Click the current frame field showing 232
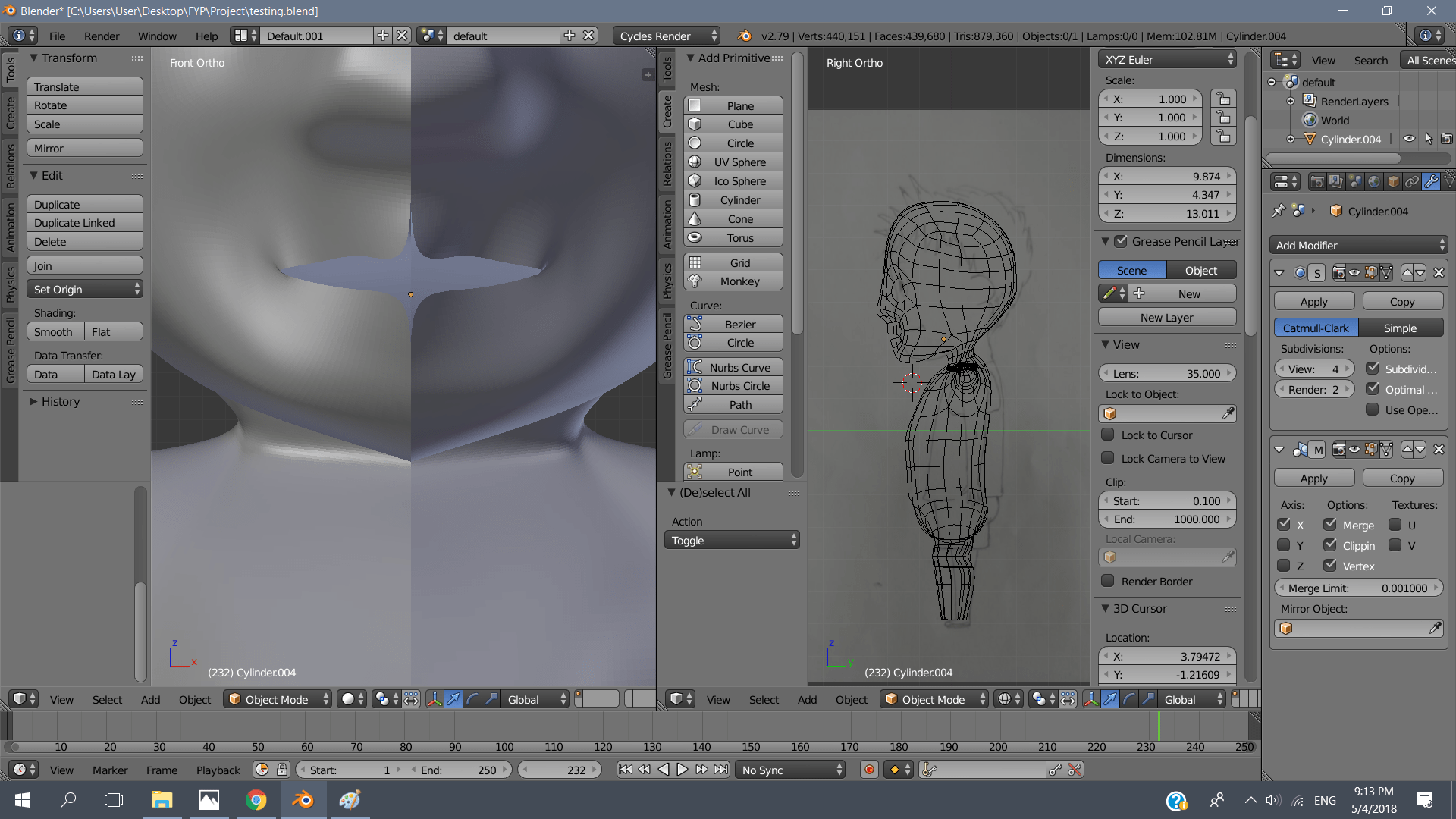1456x819 pixels. (560, 769)
